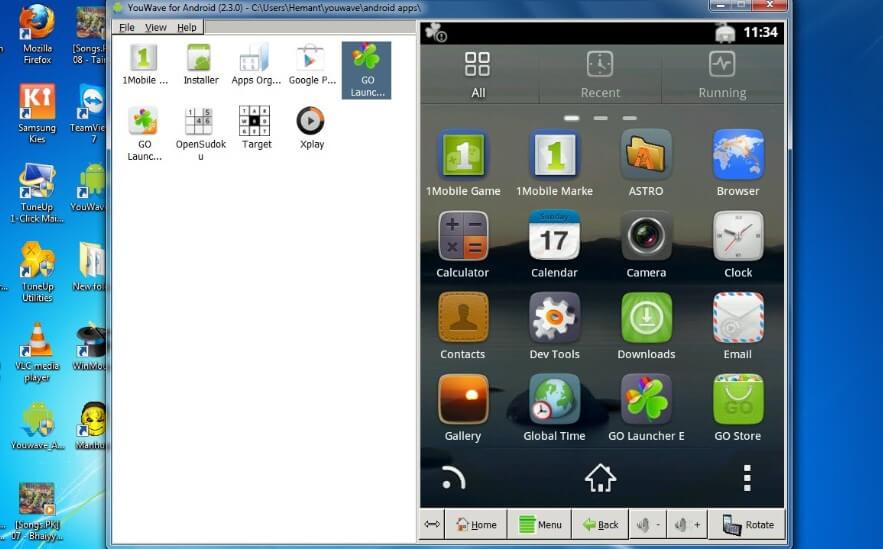This screenshot has height=549, width=883.
Task: Open the Help menu
Action: [x=186, y=28]
